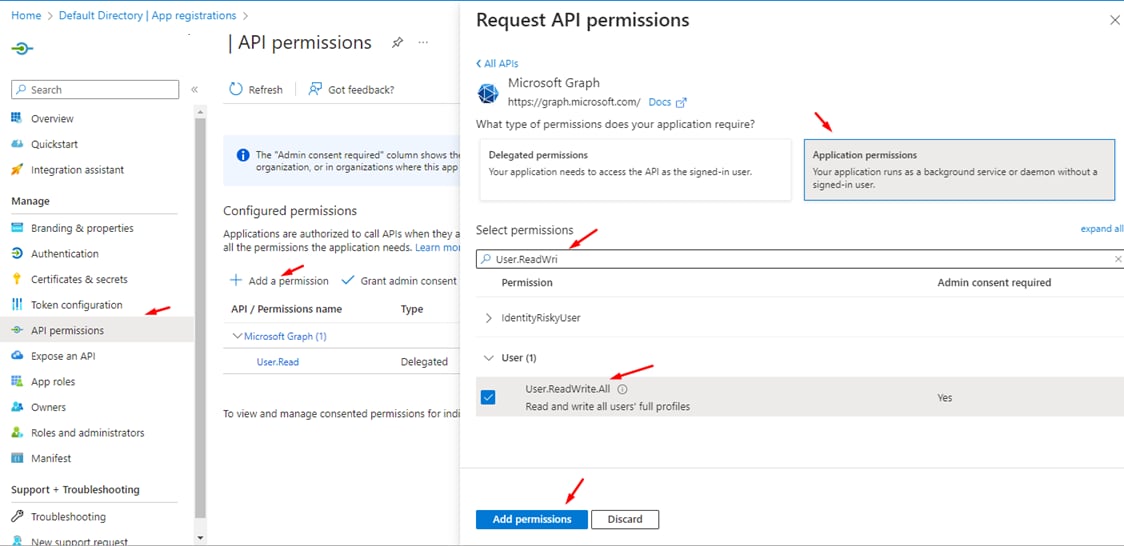Click the API / Permissions name column header
The height and width of the screenshot is (546, 1124).
coord(287,310)
